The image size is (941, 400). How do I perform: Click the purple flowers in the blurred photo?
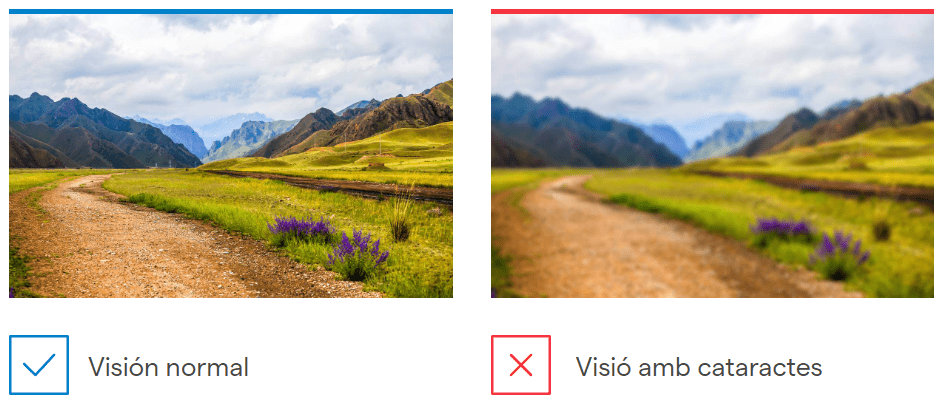click(810, 245)
